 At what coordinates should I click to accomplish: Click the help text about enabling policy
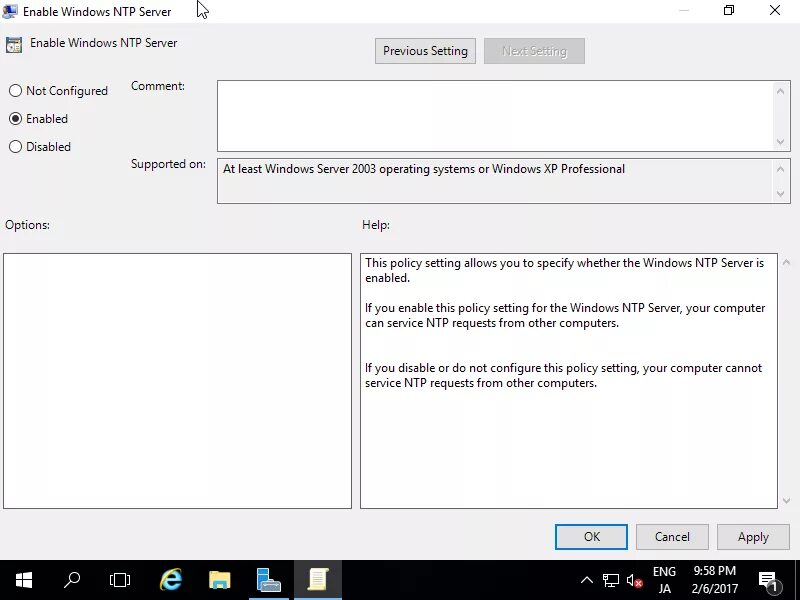pos(565,315)
